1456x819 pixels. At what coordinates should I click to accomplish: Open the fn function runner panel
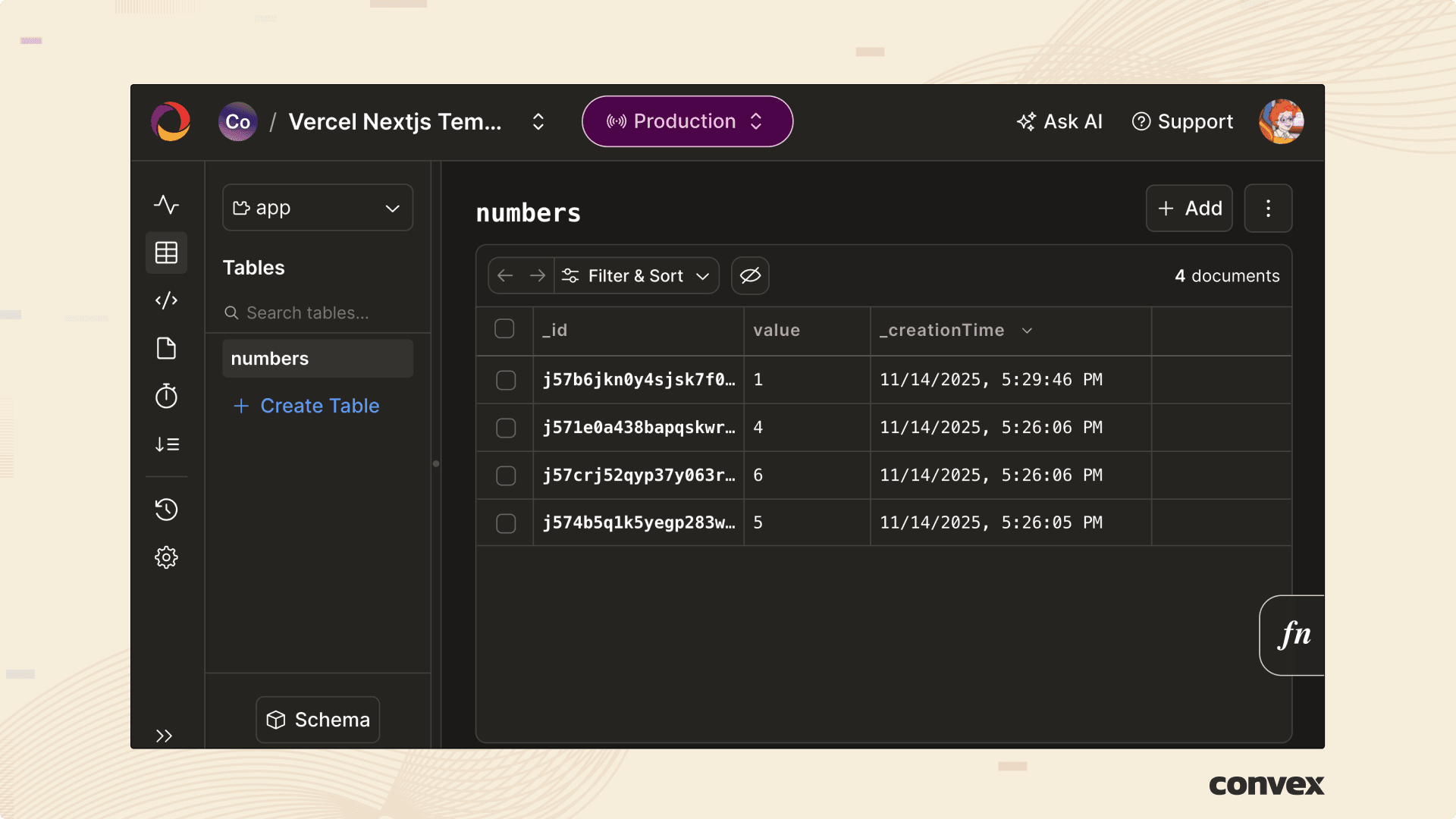point(1294,635)
